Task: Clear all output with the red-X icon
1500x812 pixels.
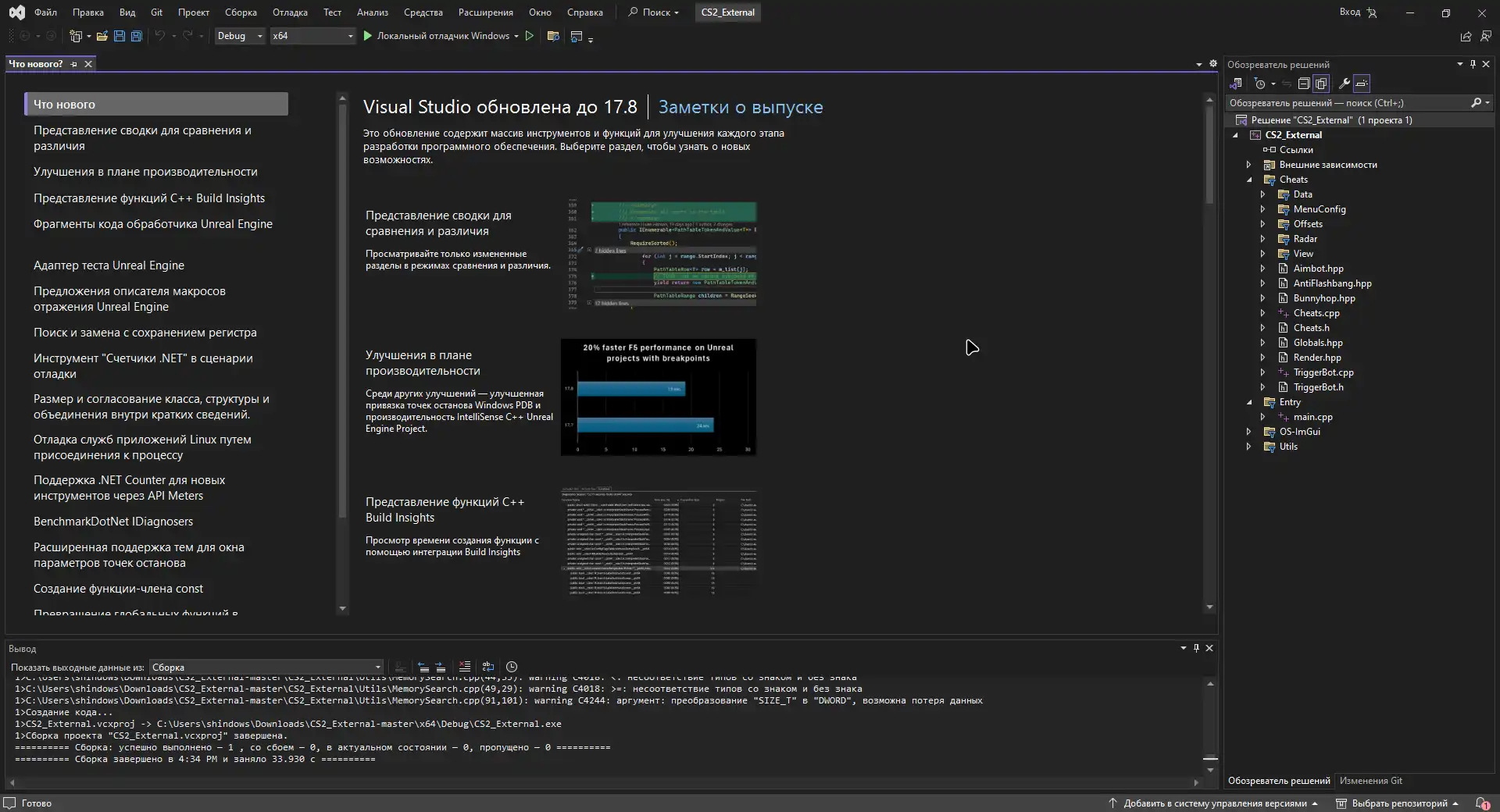Action: pos(465,667)
